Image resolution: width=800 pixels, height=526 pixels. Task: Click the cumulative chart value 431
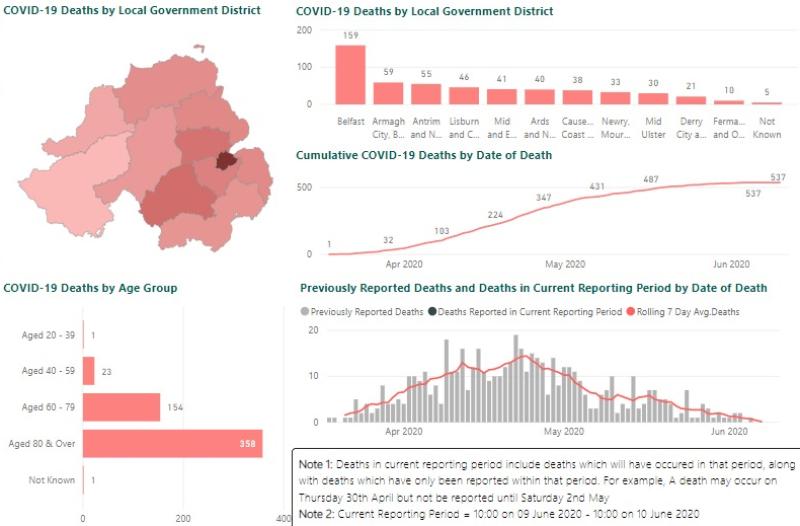point(597,186)
